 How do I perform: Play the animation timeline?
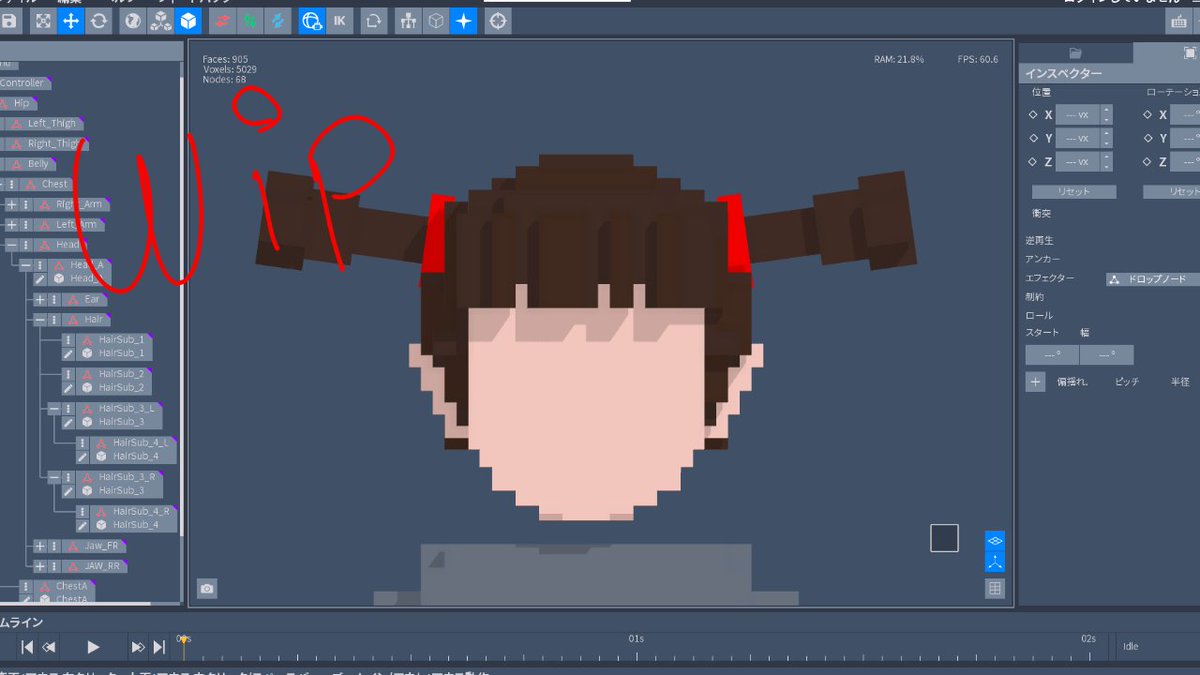93,647
